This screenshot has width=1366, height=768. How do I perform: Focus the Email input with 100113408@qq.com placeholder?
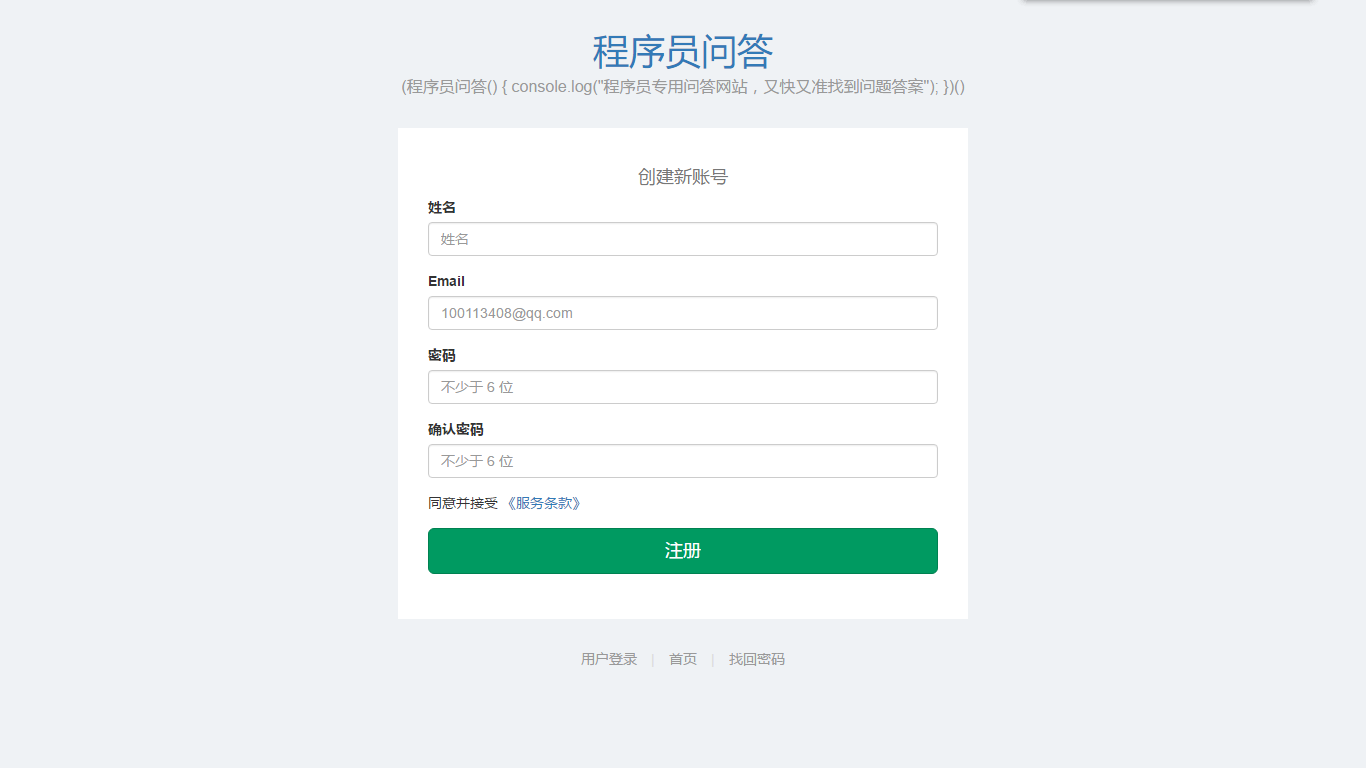(x=683, y=313)
